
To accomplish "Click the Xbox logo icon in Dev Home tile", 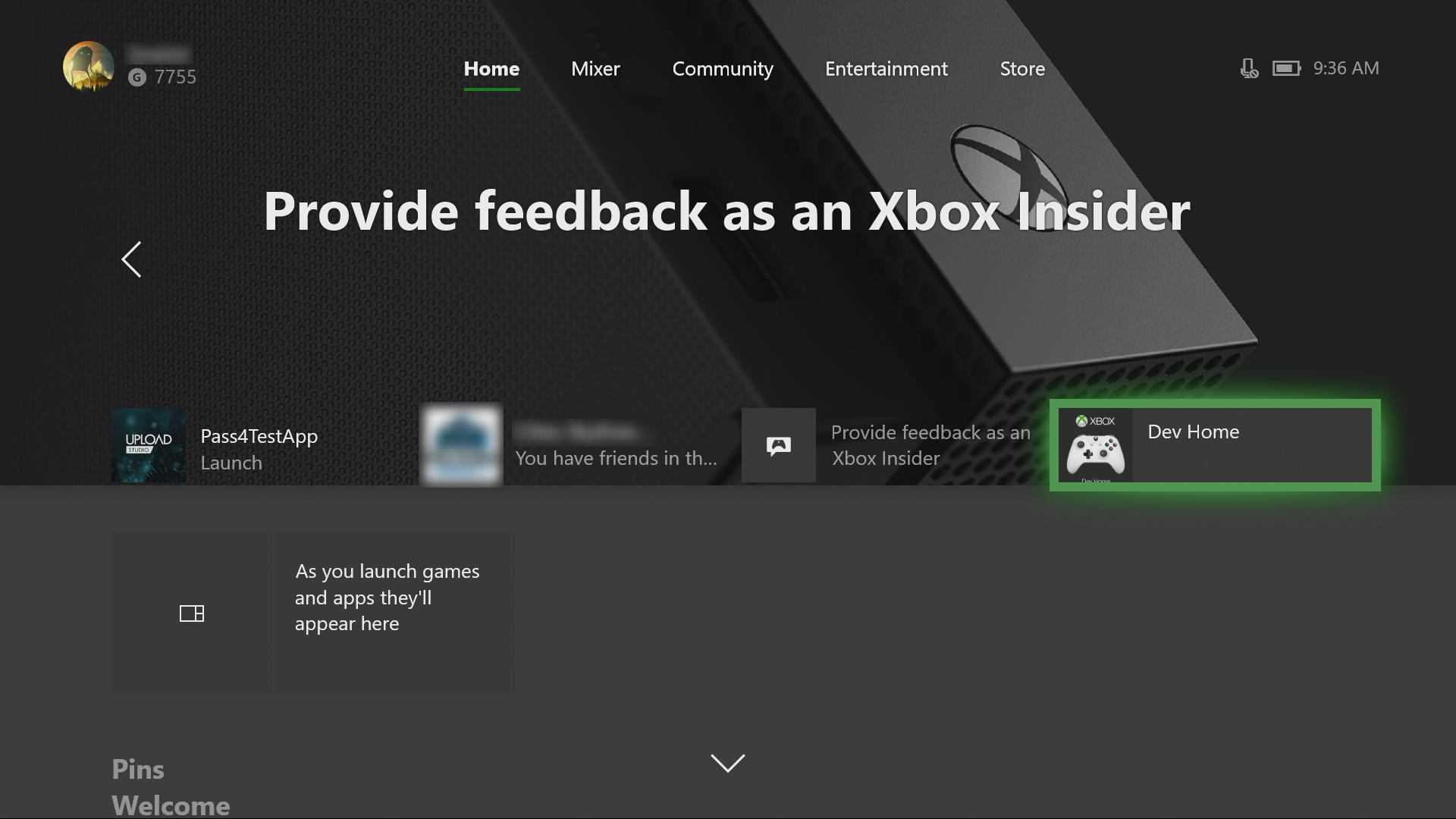I will point(1080,419).
